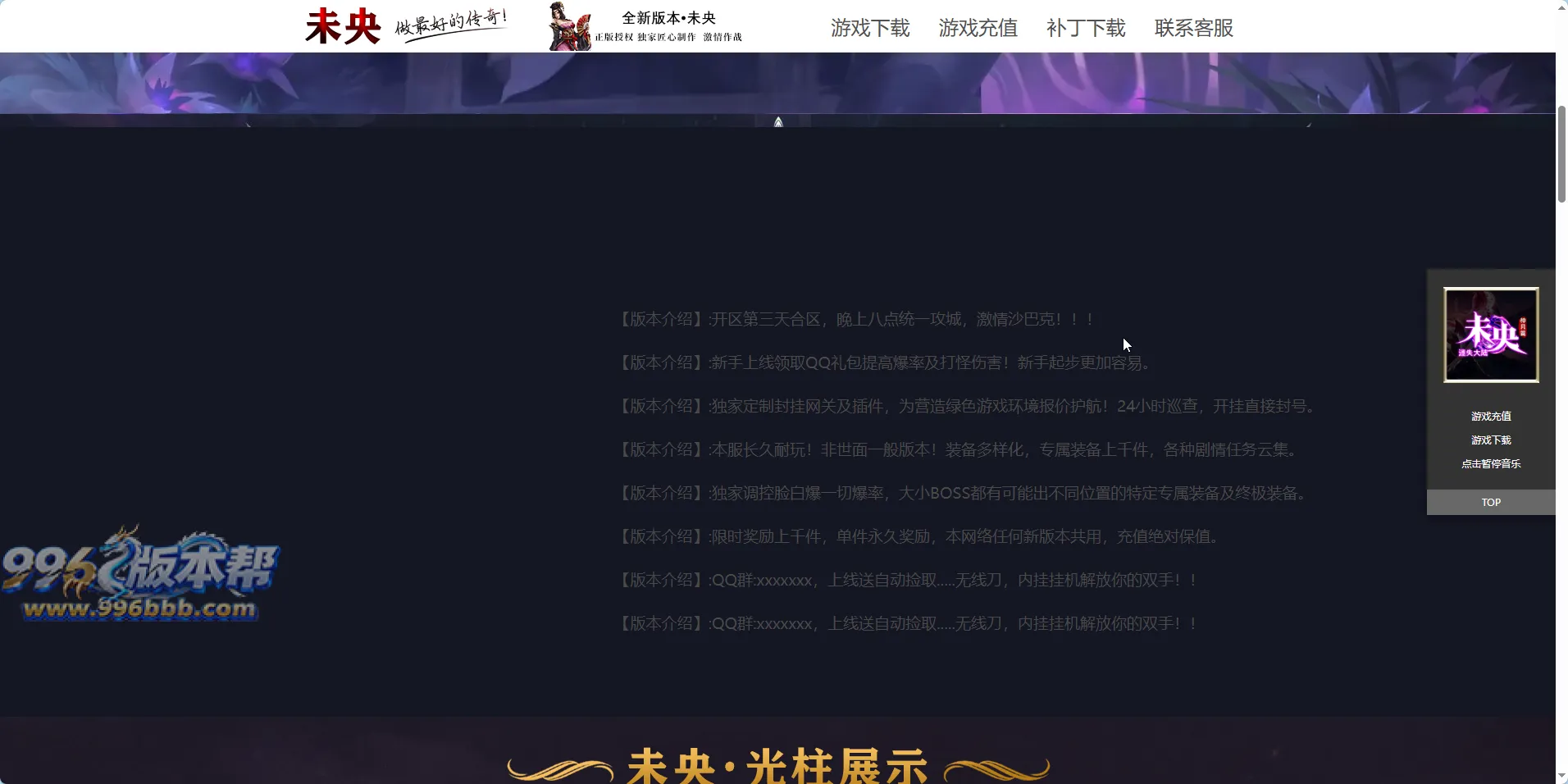Click the small arrow marker above the dark panel
The image size is (1568, 784).
coord(778,122)
